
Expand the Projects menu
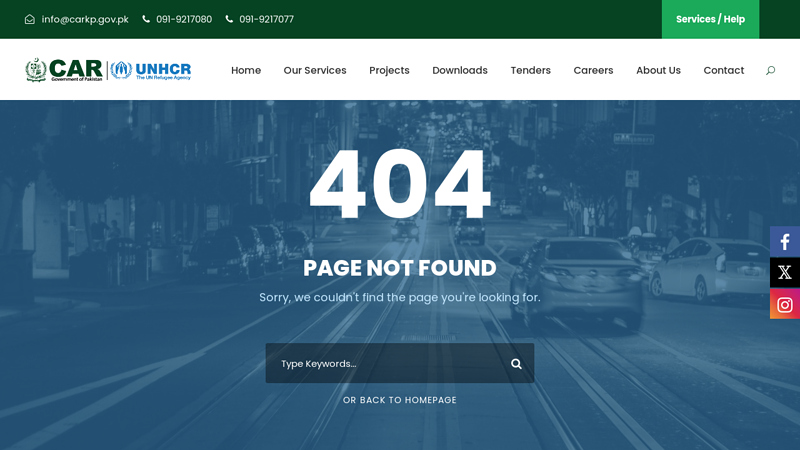(389, 70)
